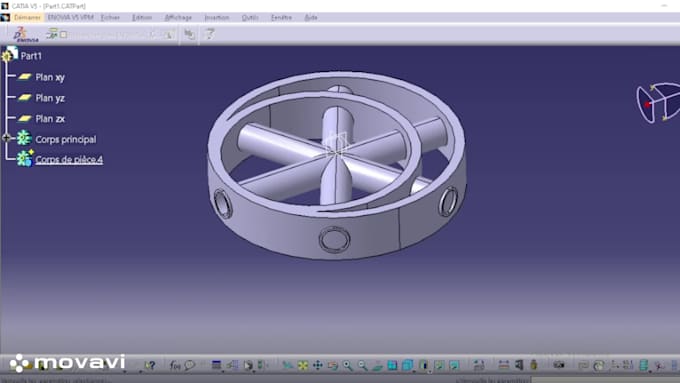Click the Plan xy plane icon

pyautogui.click(x=25, y=77)
